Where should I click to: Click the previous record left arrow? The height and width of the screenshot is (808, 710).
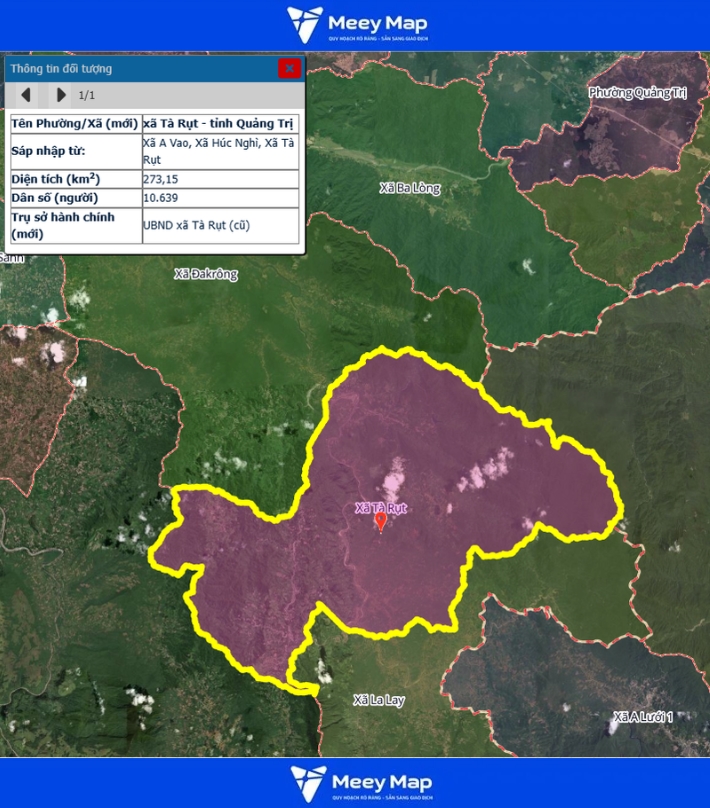[x=26, y=95]
